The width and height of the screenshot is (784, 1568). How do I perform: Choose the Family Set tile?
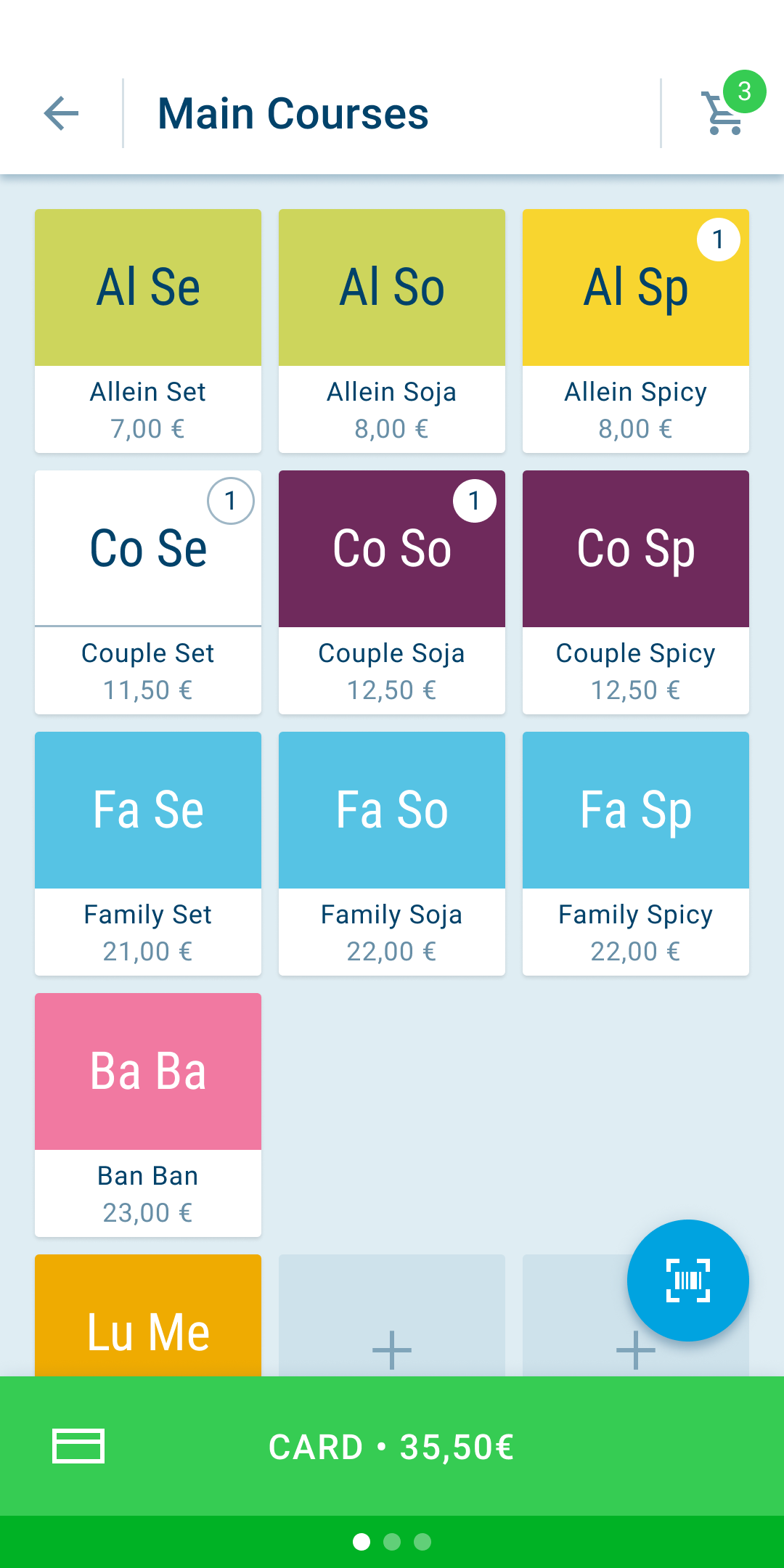(148, 853)
